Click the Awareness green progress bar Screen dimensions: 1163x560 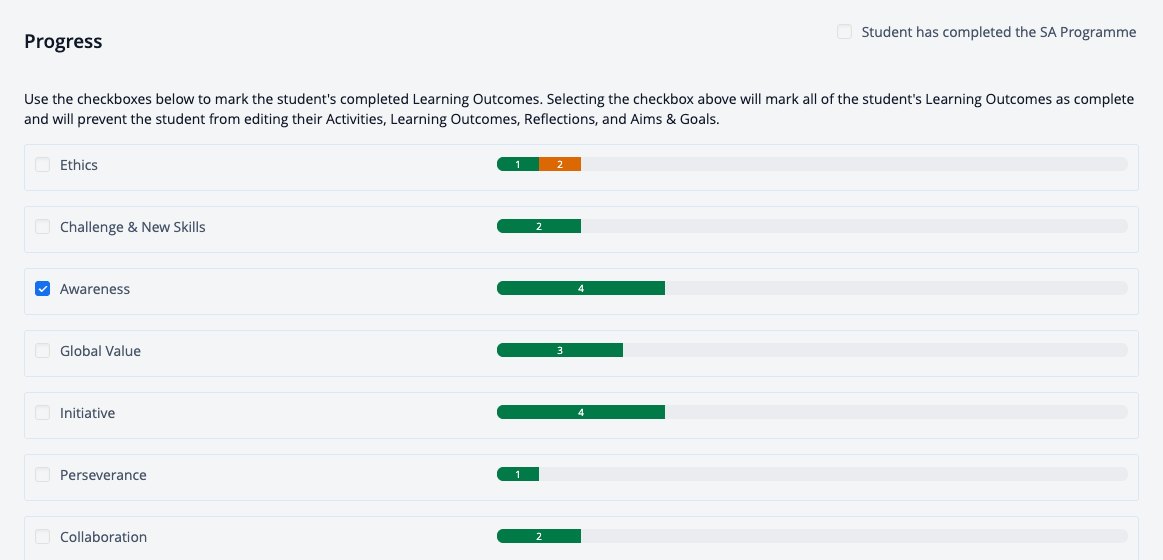[x=581, y=289]
